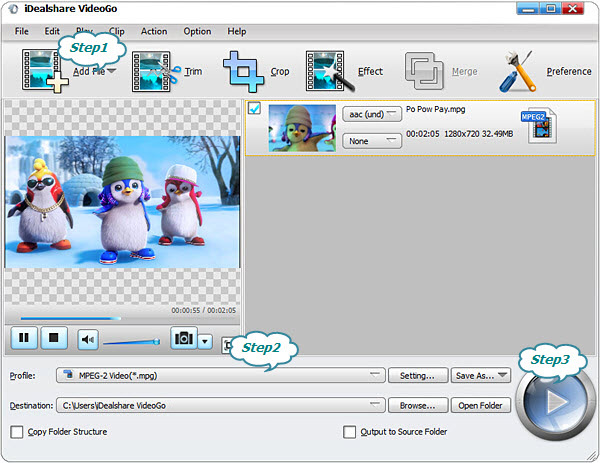Open the Help menu

coord(236,31)
